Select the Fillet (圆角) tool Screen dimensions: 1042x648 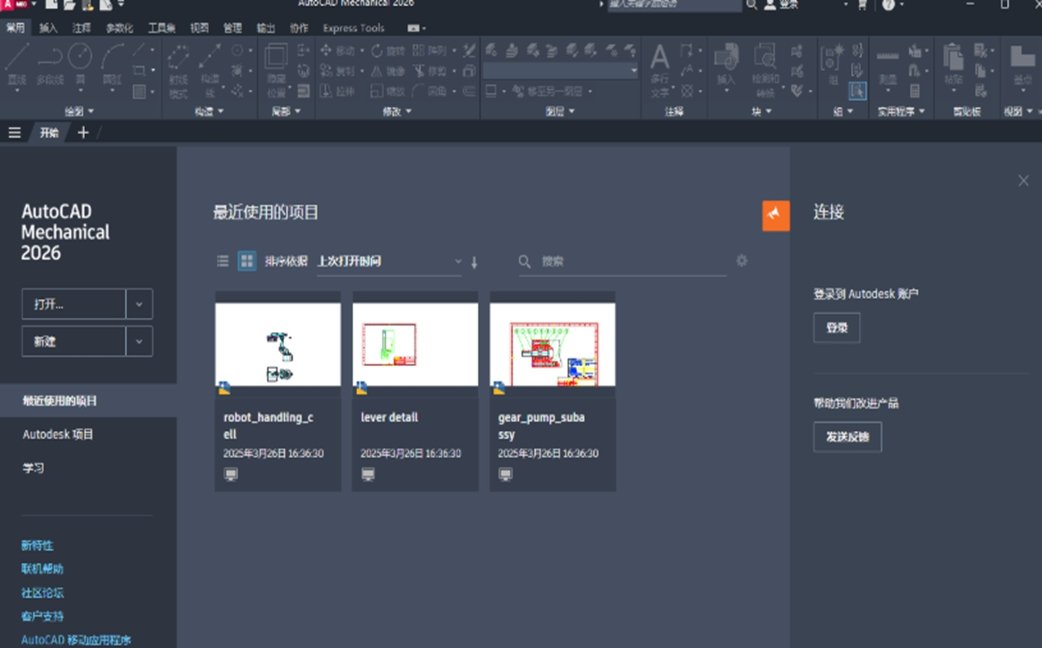point(429,91)
